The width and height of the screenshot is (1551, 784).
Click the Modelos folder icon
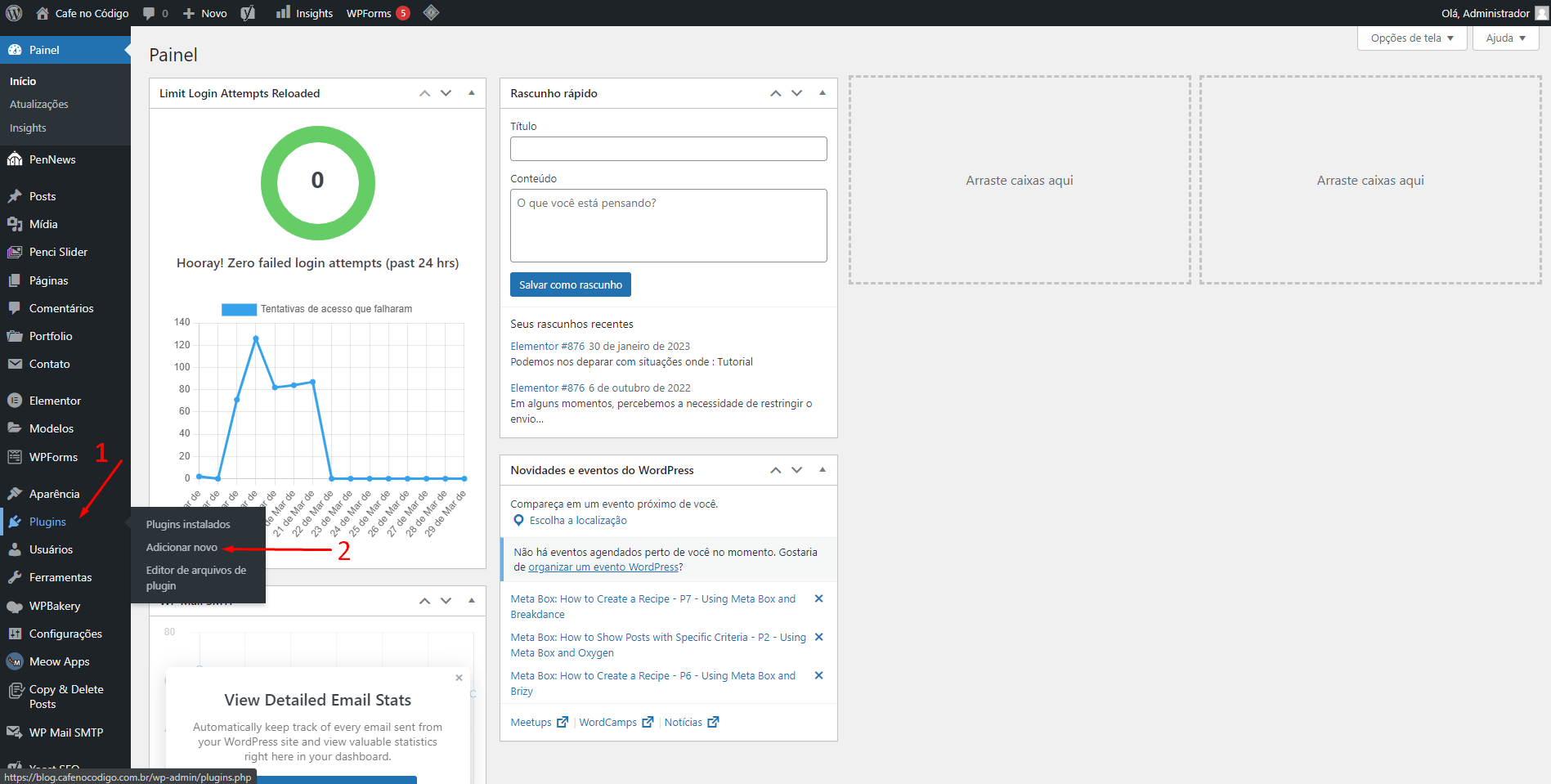click(15, 428)
